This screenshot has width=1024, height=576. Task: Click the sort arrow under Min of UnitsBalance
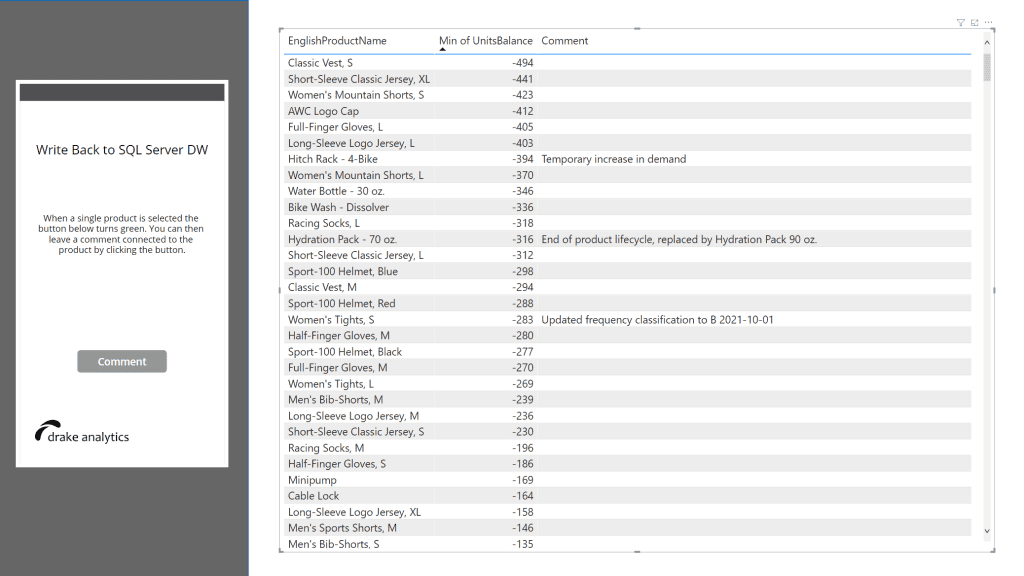[443, 49]
